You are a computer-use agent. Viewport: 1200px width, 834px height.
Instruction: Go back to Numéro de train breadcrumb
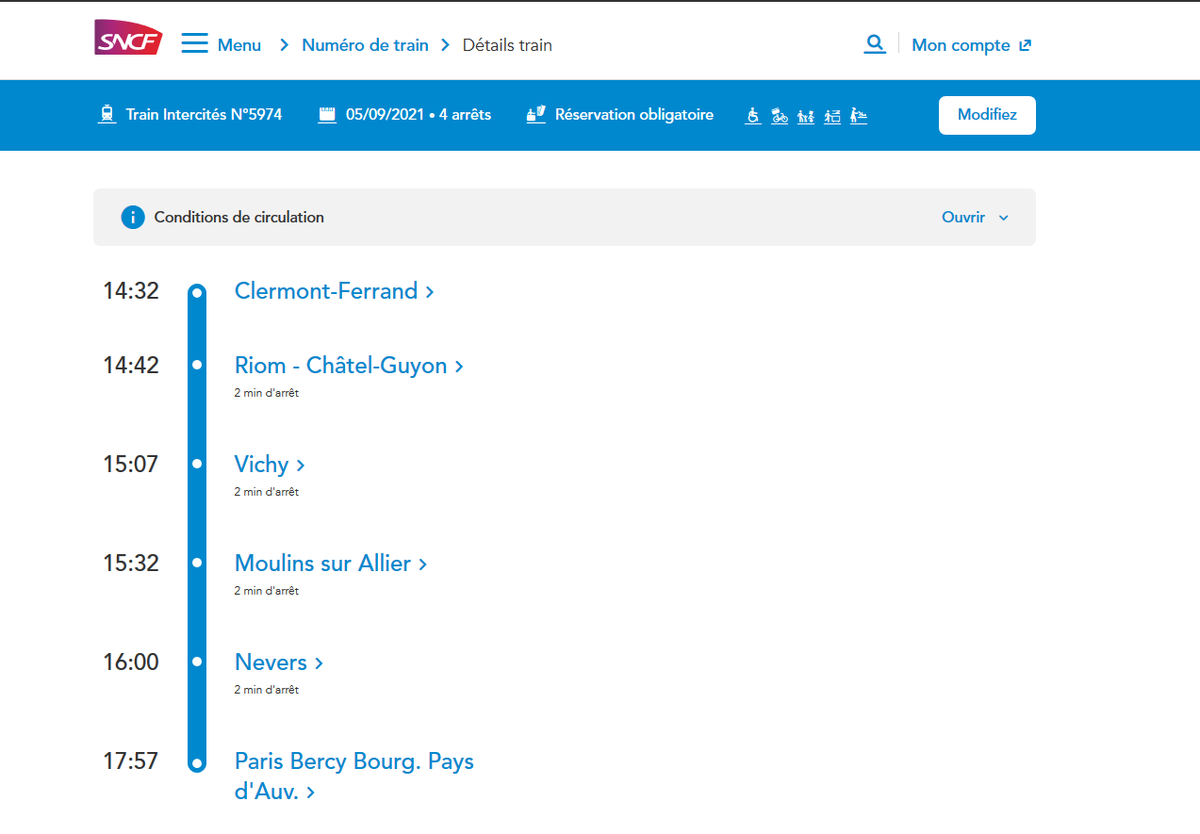pos(365,45)
